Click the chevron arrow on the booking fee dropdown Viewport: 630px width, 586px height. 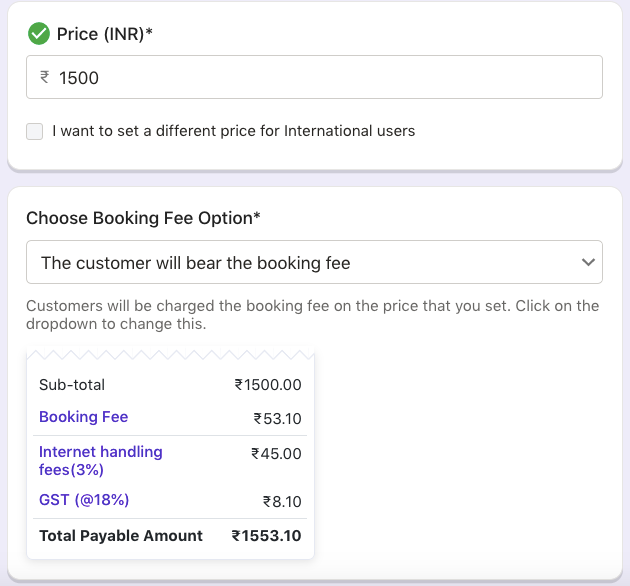tap(587, 263)
